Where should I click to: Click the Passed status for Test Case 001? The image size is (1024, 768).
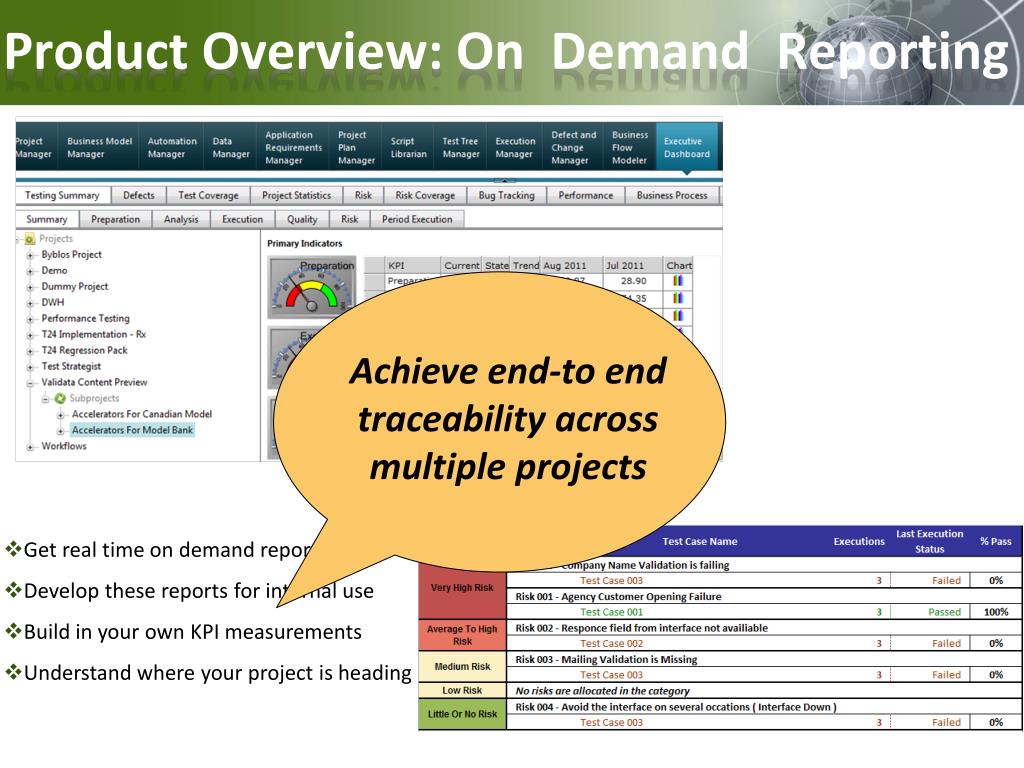pos(944,612)
